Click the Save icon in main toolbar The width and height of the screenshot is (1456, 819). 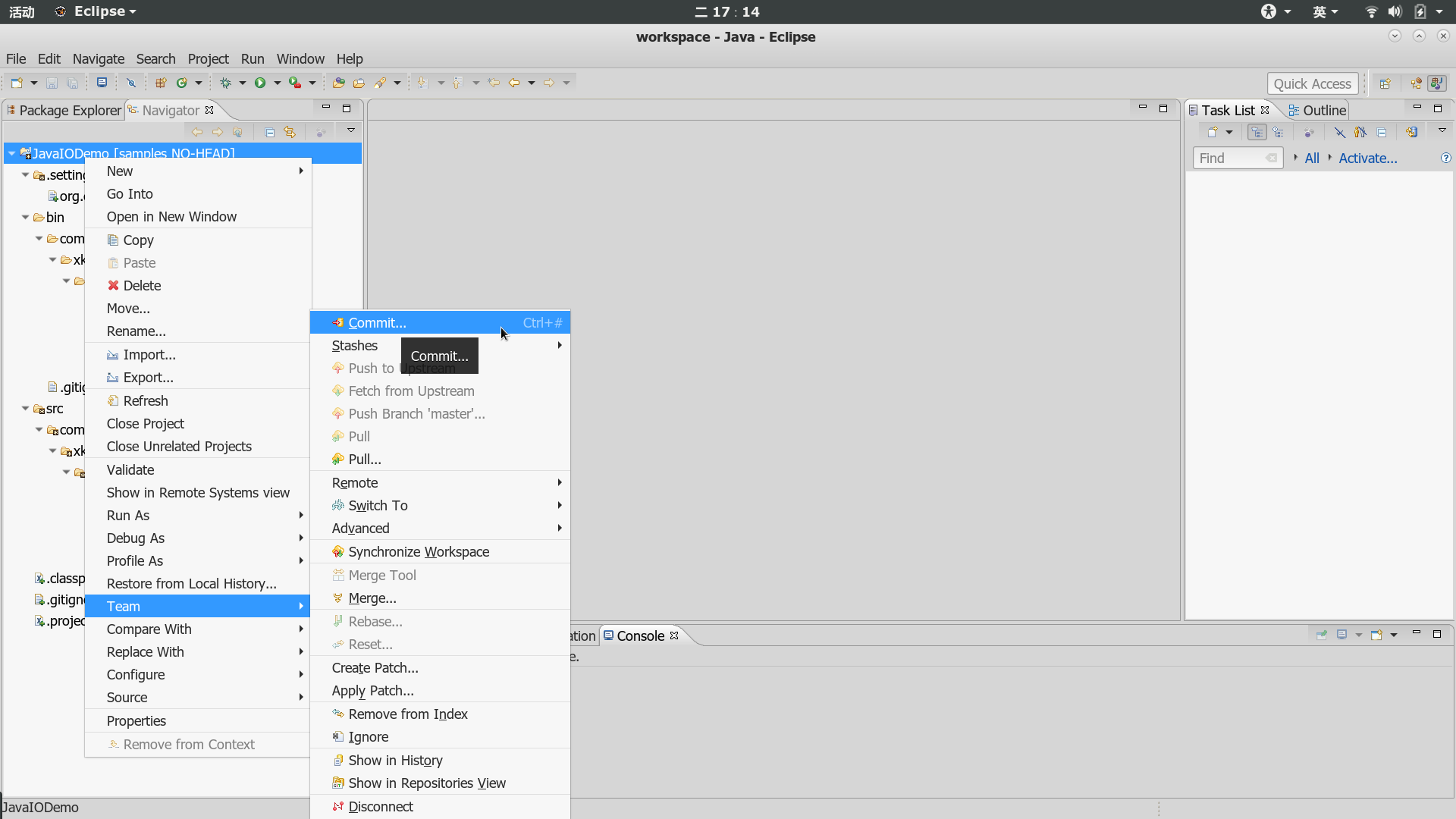click(x=52, y=83)
